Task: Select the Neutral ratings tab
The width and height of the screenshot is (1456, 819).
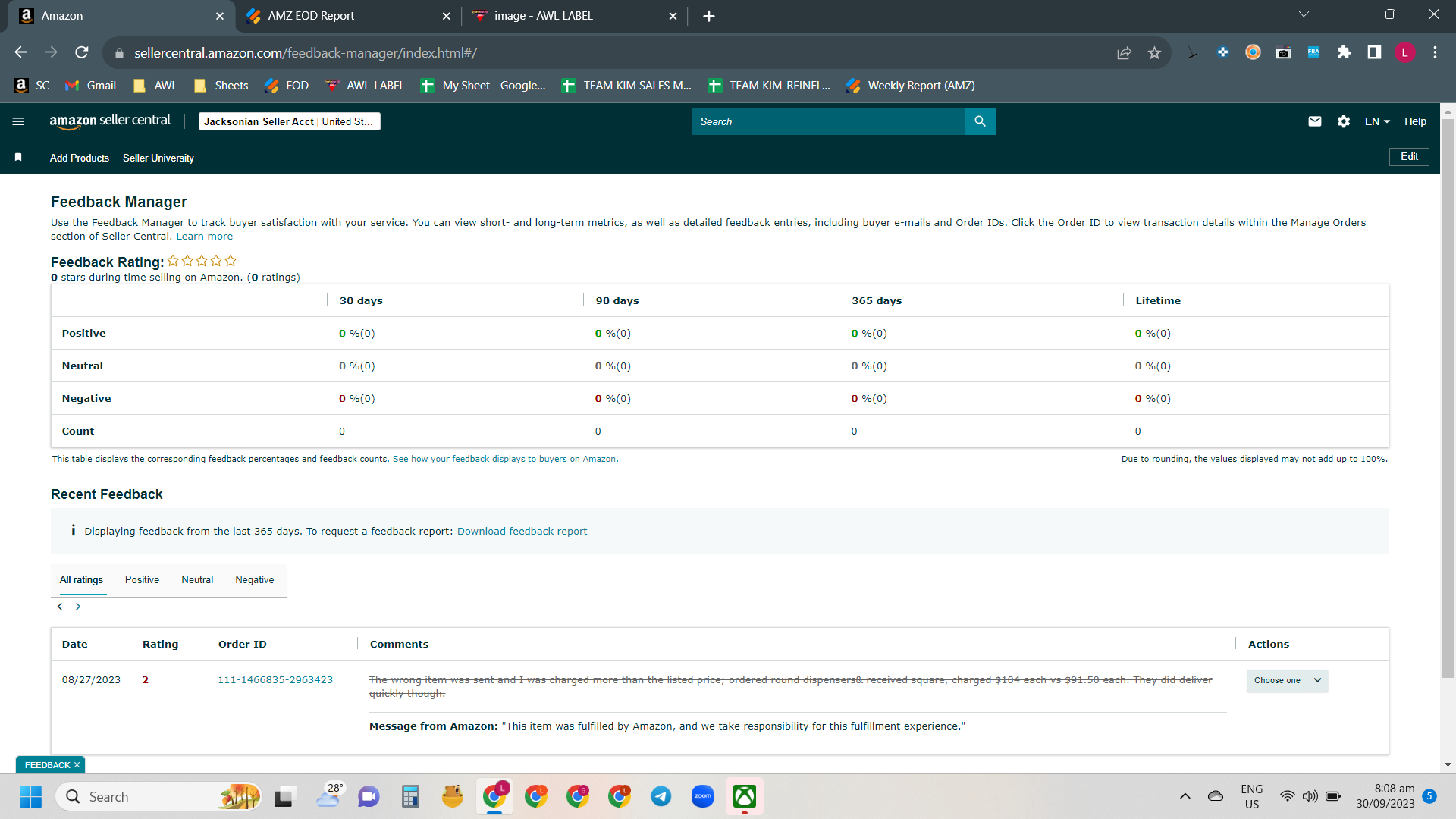Action: [197, 579]
